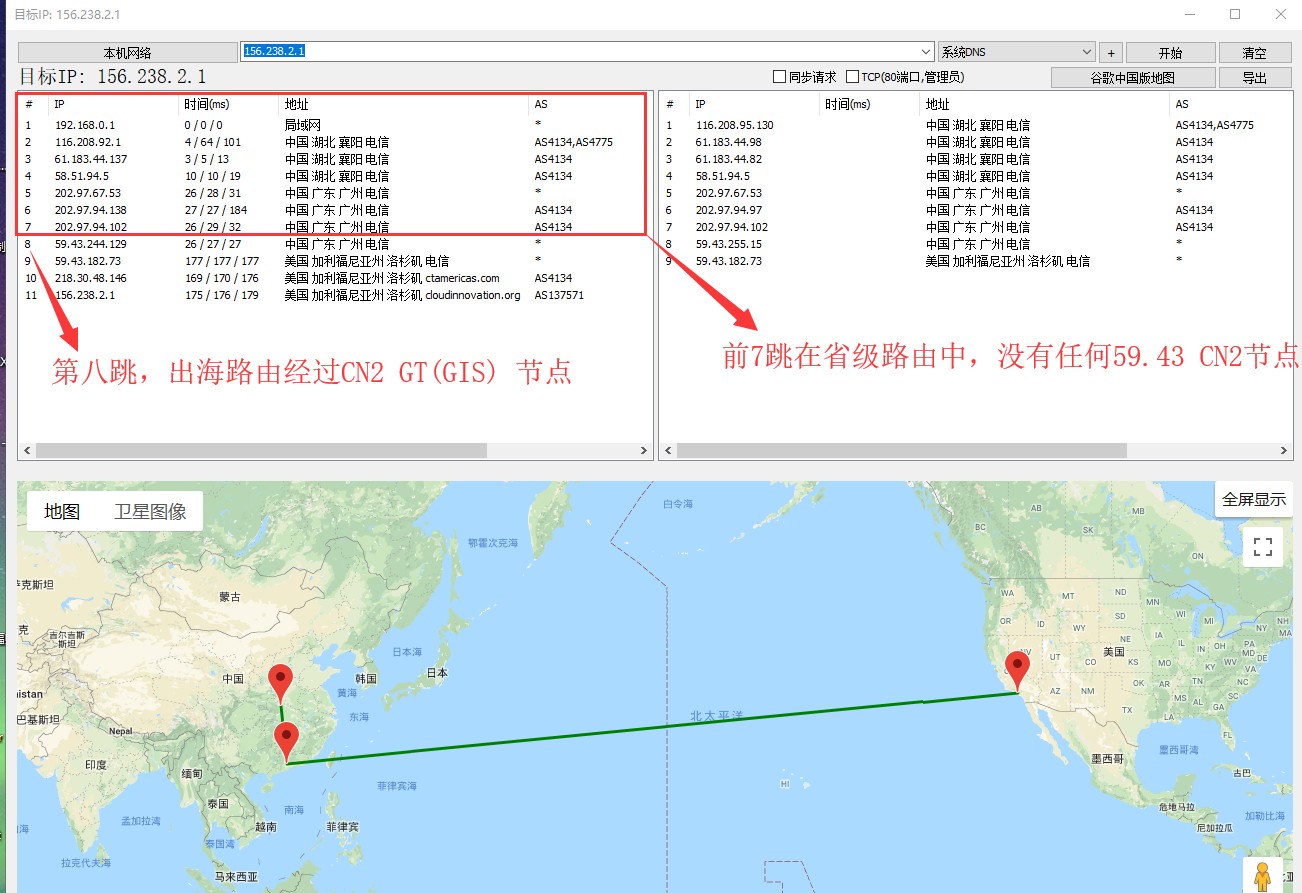Click the plus button next to DNS
This screenshot has height=893, width=1302.
coord(1111,53)
